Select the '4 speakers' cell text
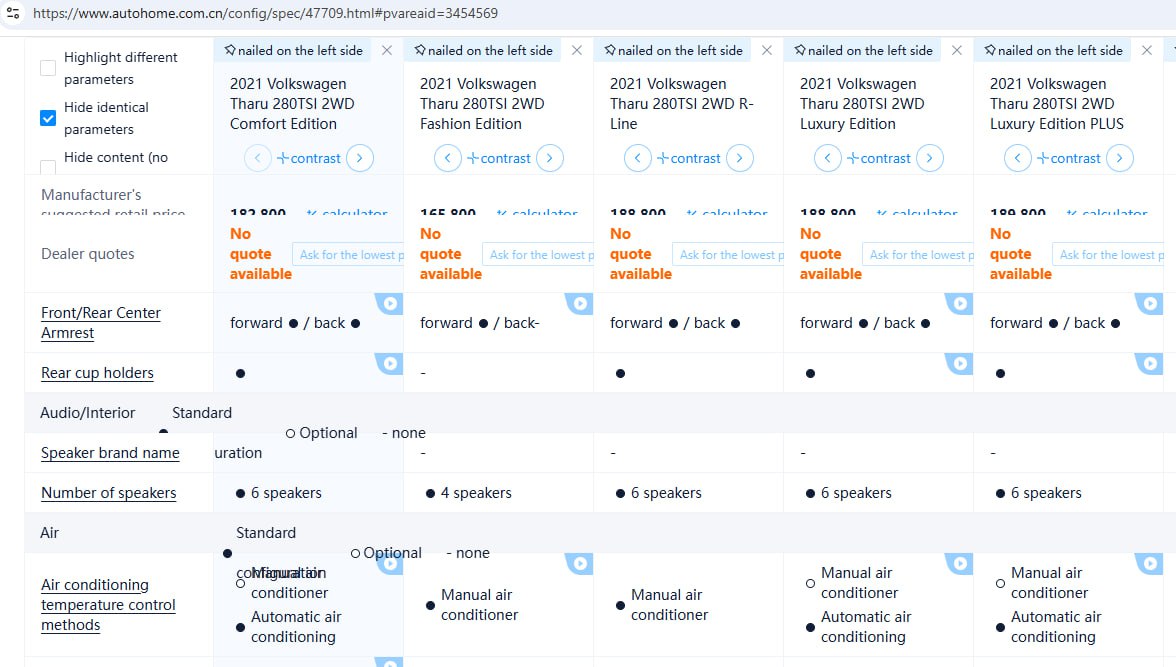 pos(476,493)
